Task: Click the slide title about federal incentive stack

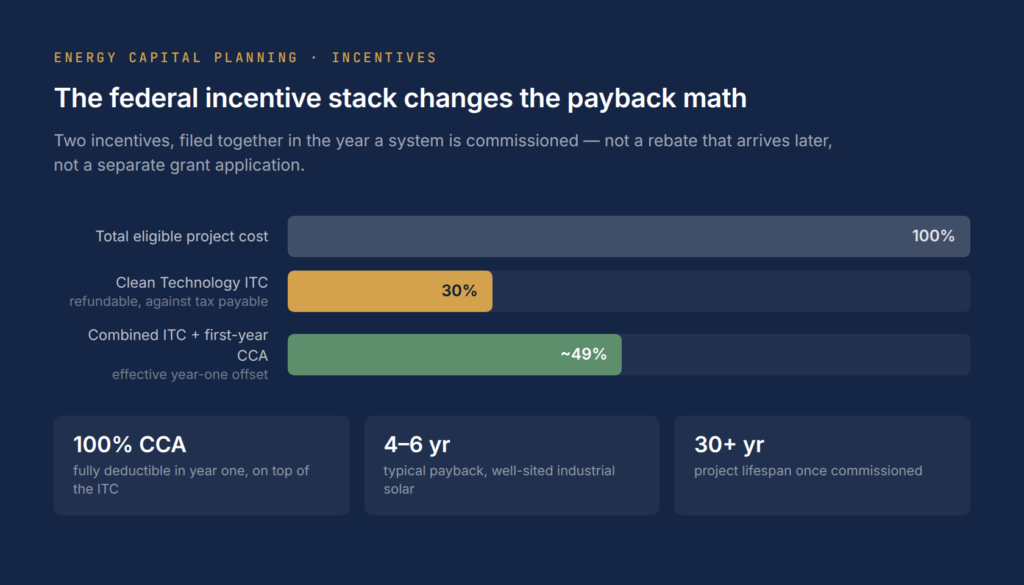Action: click(x=400, y=98)
